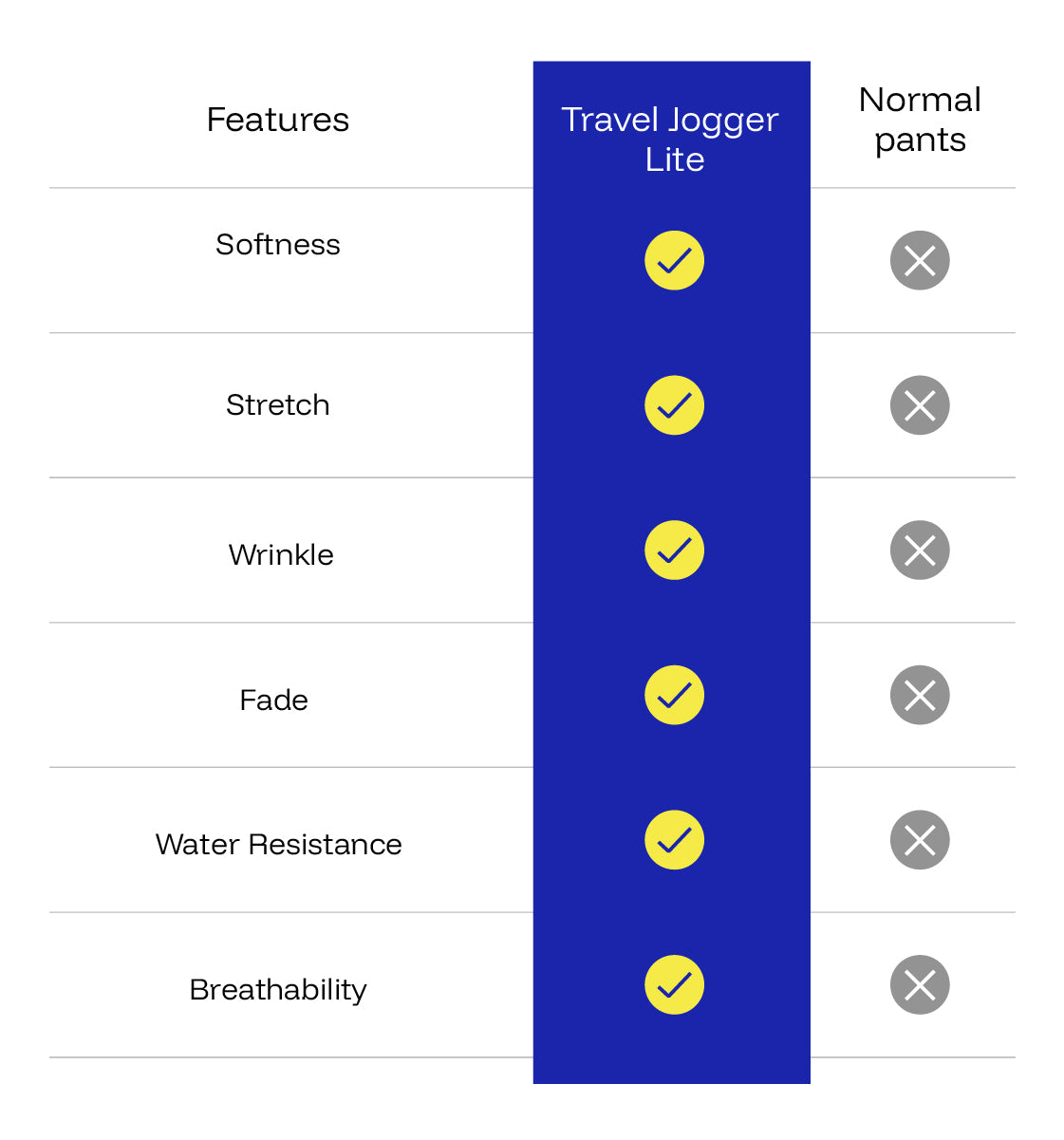Screen dimensions: 1064x1140
Task: Click the gray X icon for Softness
Action: coord(920,260)
